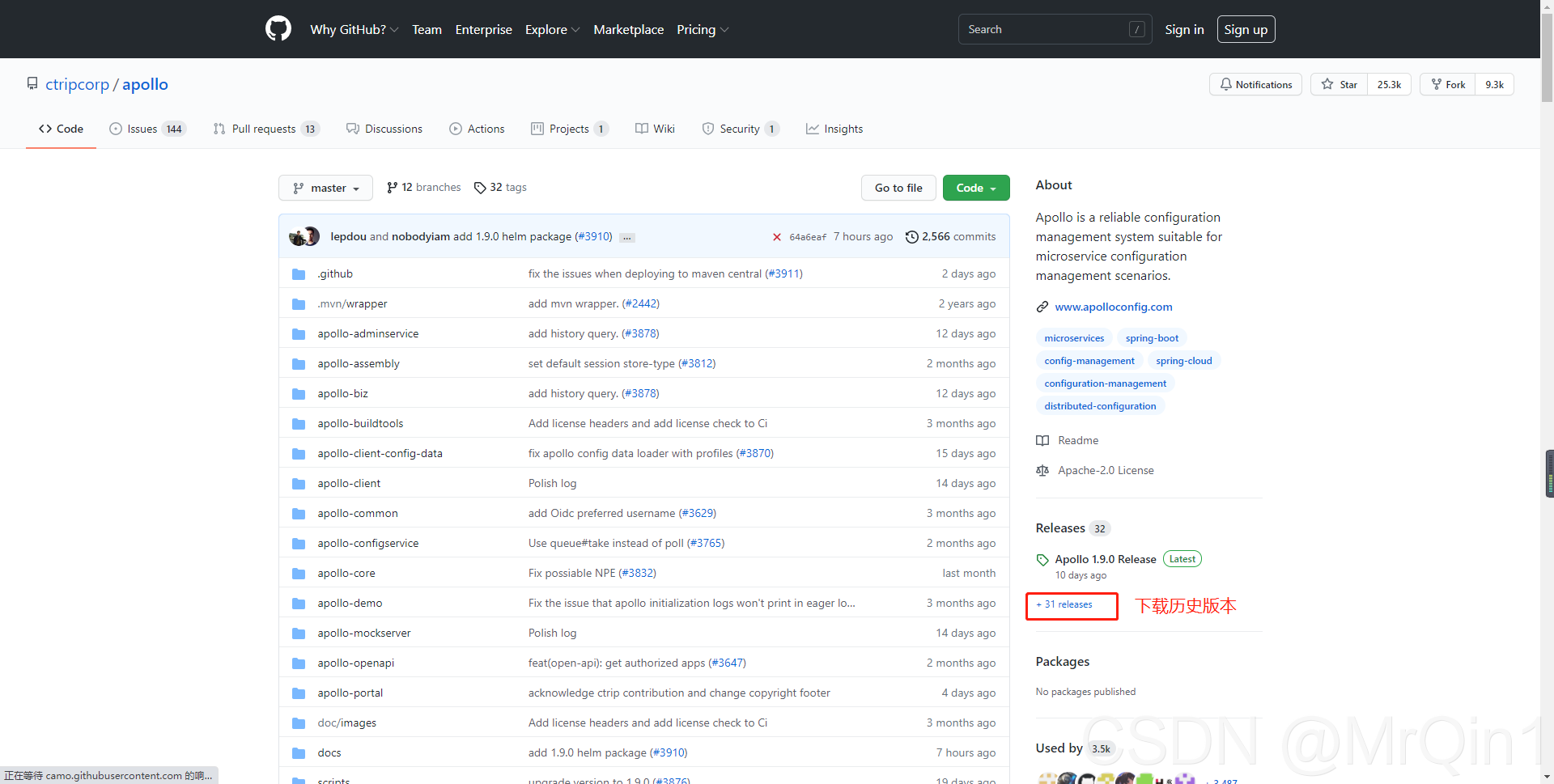
Task: Open pull request #3911 link
Action: (x=783, y=273)
